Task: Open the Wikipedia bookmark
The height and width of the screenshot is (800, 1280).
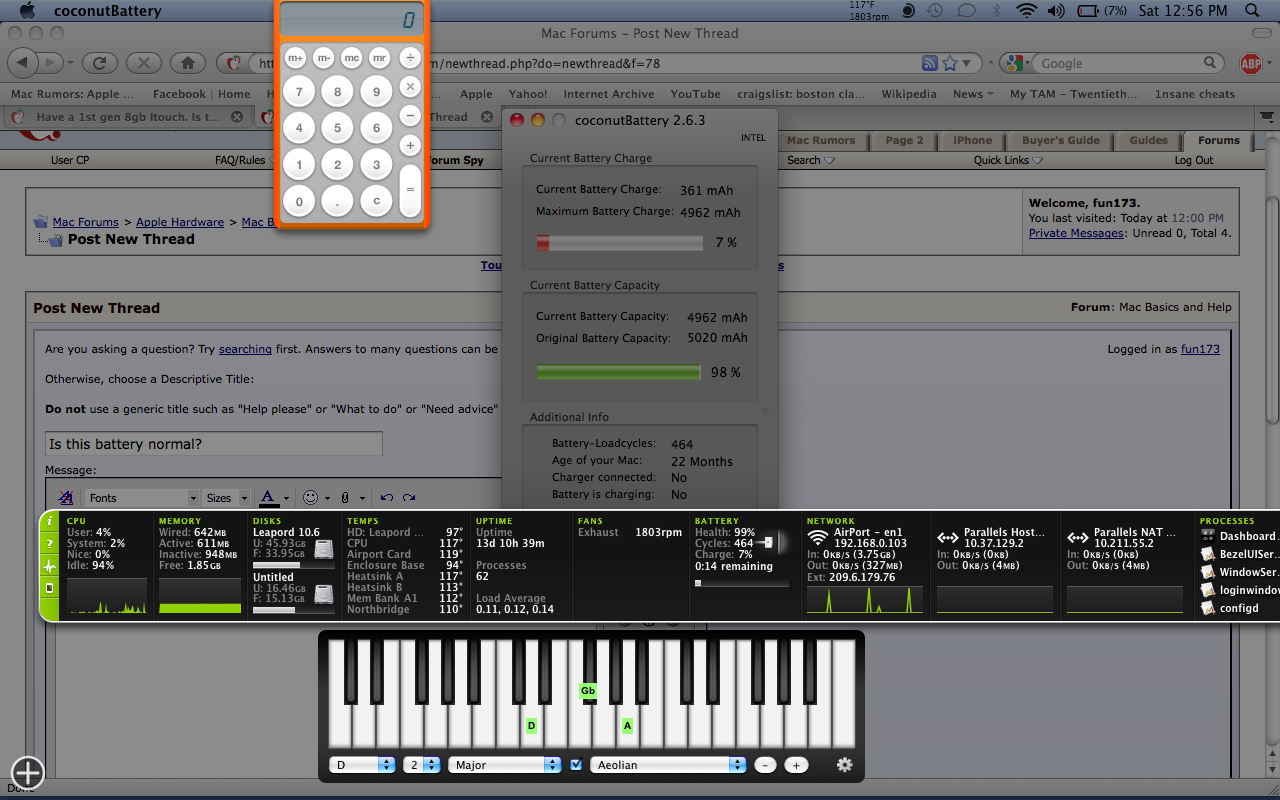Action: (x=908, y=94)
